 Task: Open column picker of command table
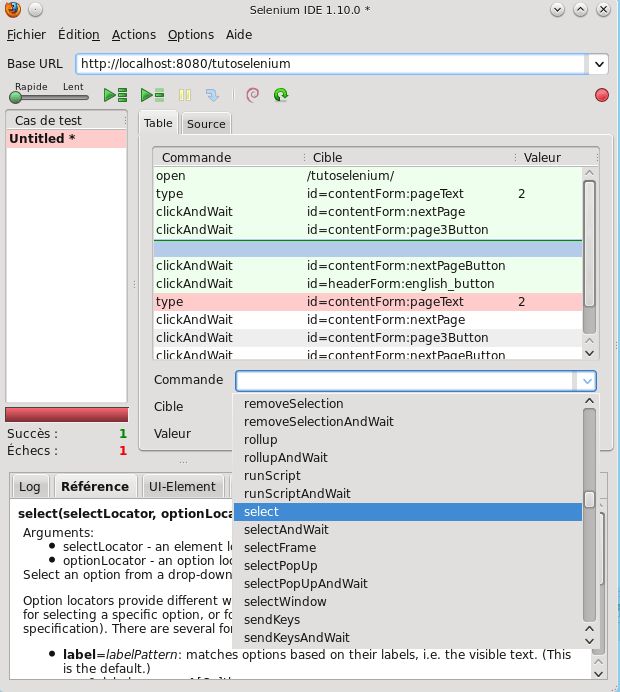[x=597, y=158]
